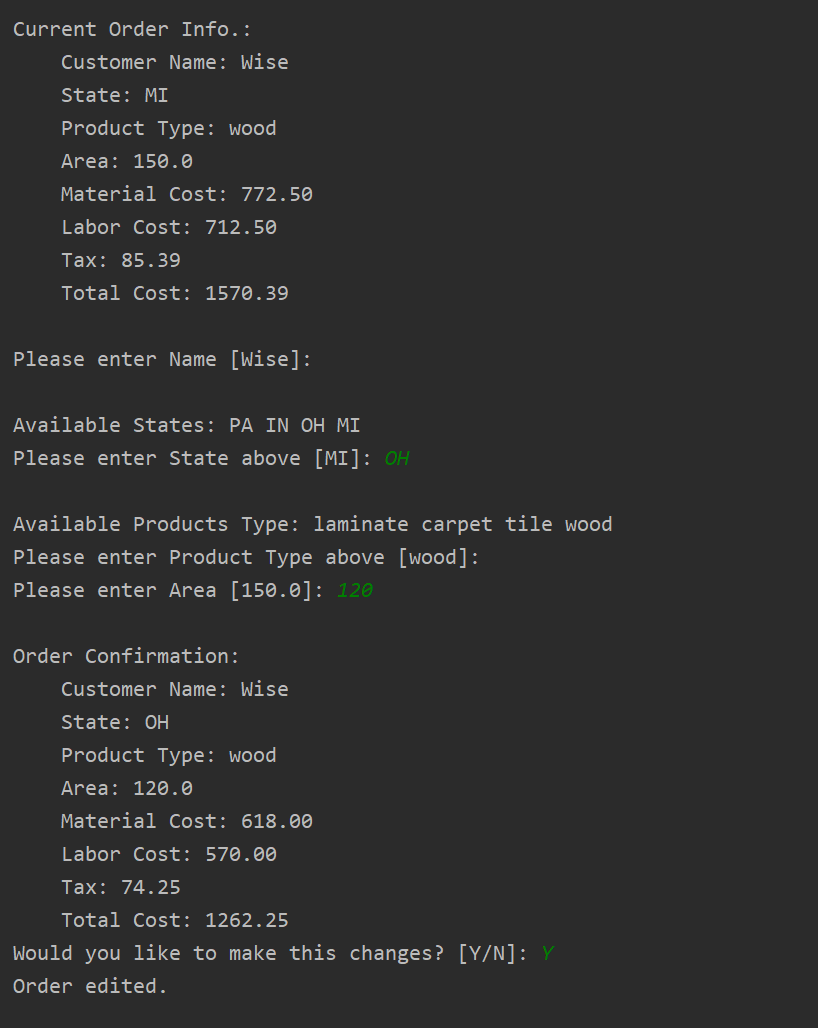Image resolution: width=818 pixels, height=1028 pixels.
Task: Click the 'Total Cost: 1570.39' line
Action: (174, 293)
